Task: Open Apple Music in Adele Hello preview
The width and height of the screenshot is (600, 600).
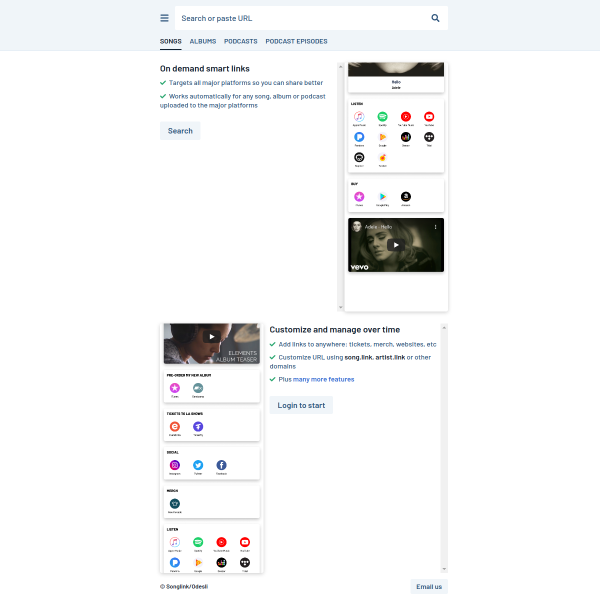Action: tap(359, 116)
